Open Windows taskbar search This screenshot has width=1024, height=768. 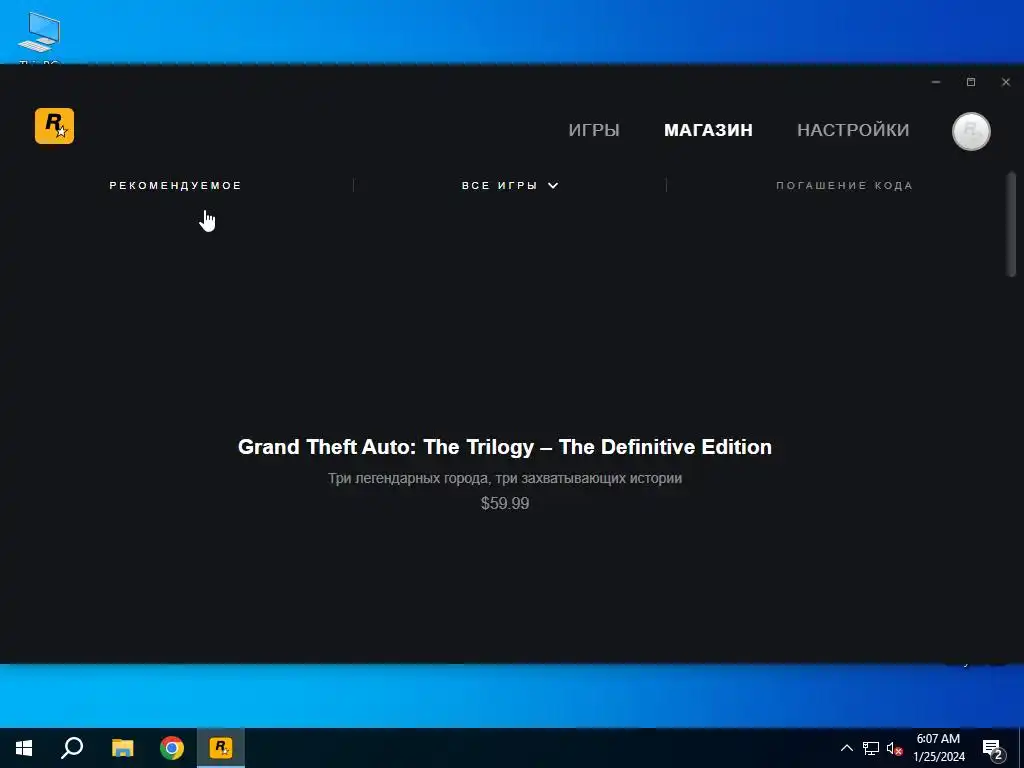pyautogui.click(x=72, y=748)
